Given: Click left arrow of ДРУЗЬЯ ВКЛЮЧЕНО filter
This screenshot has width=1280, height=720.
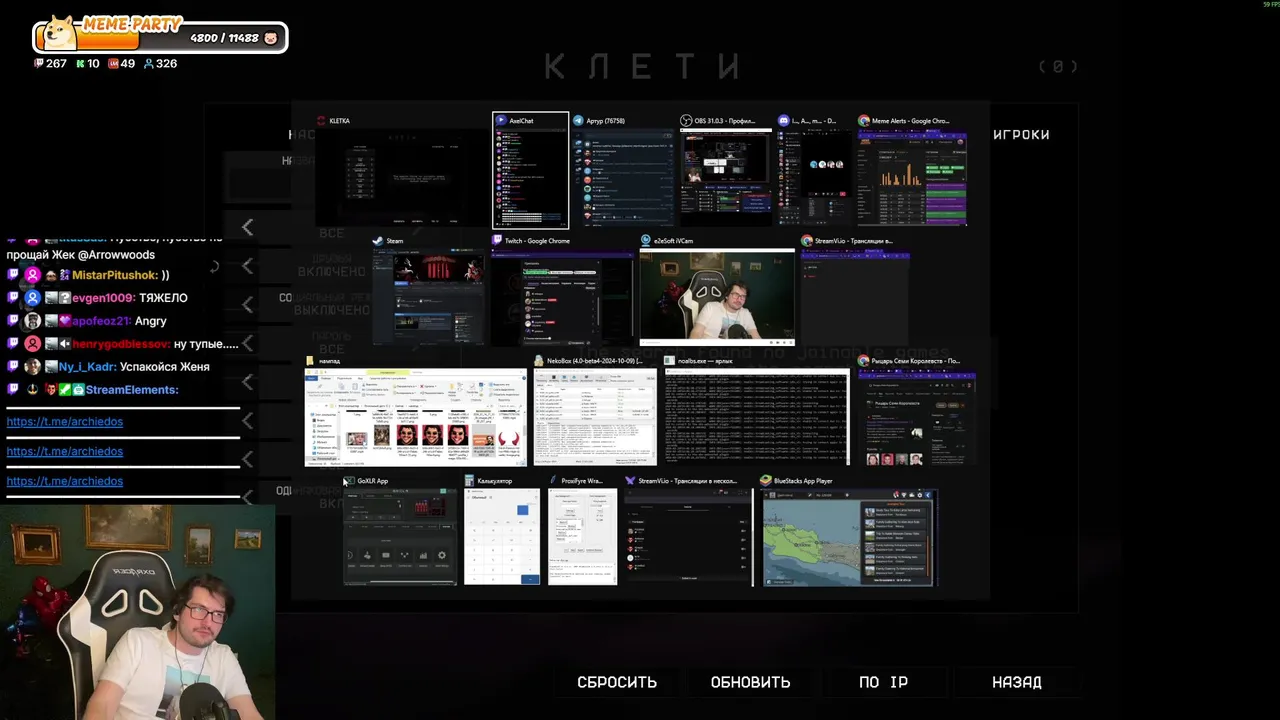Looking at the screenshot, I should point(247,266).
